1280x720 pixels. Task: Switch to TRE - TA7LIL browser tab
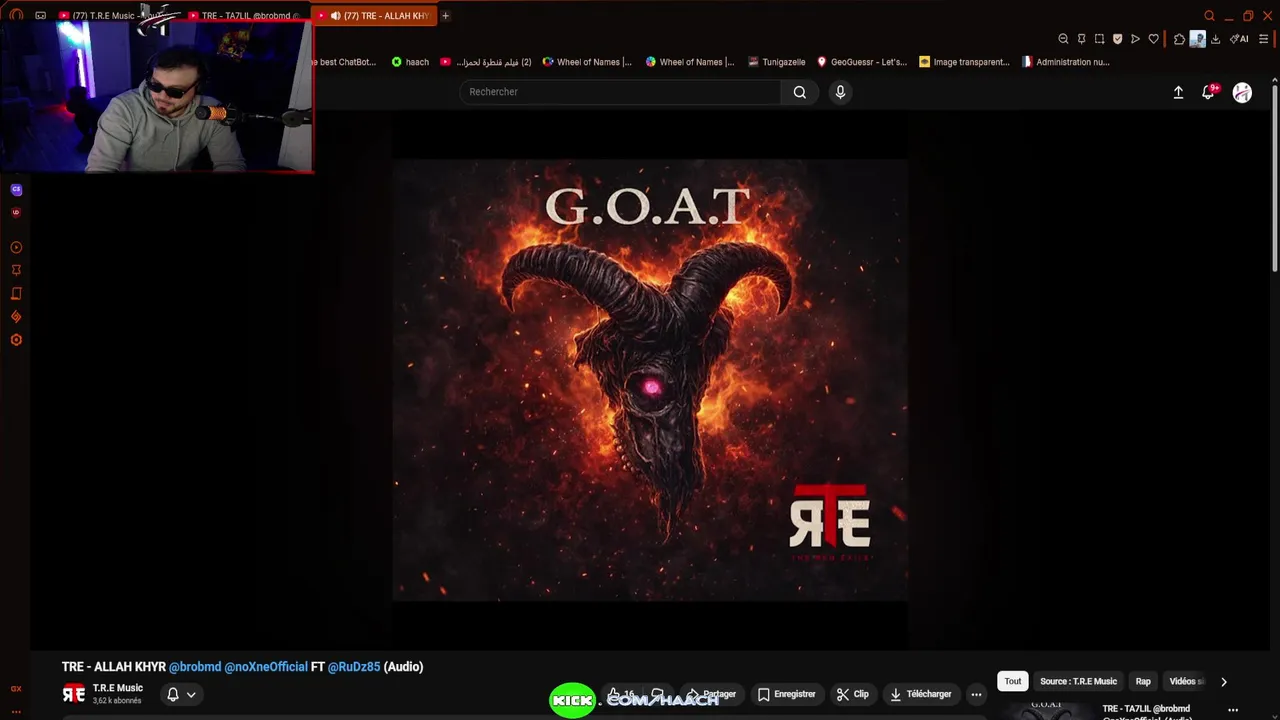245,16
